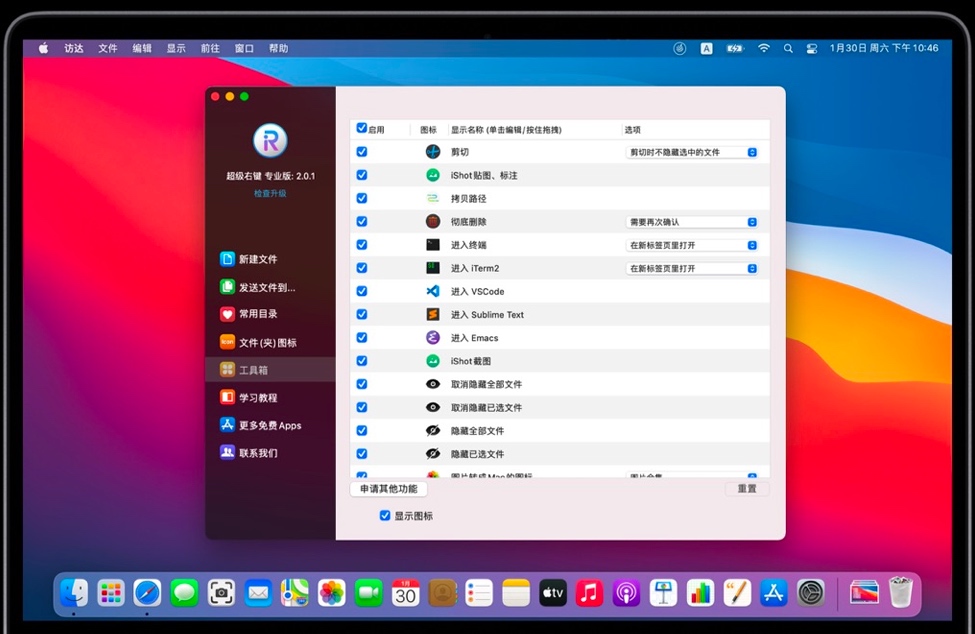The height and width of the screenshot is (634, 975).
Task: Click the 检查升级 link
Action: 270,193
